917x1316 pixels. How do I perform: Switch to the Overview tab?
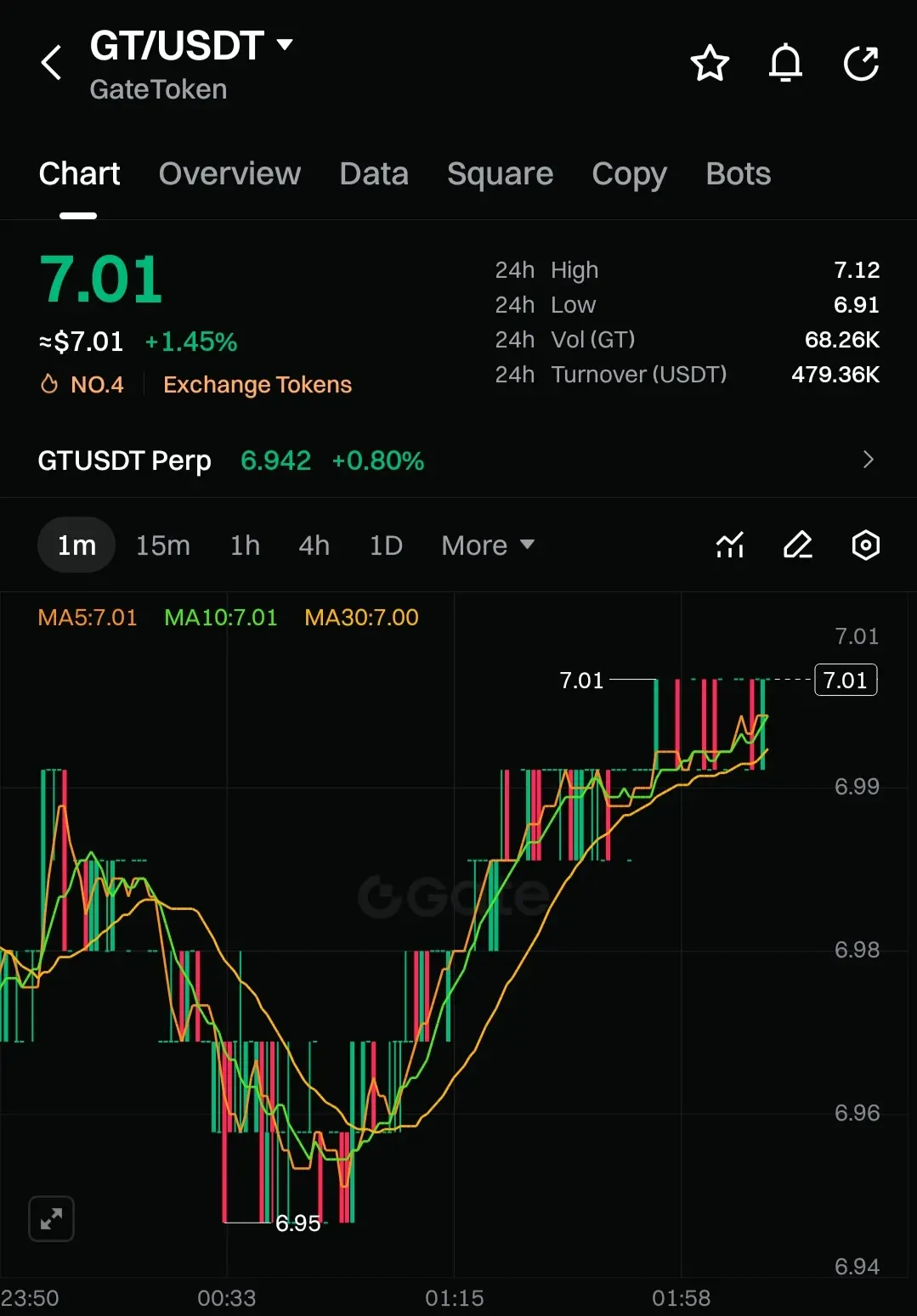pyautogui.click(x=229, y=173)
